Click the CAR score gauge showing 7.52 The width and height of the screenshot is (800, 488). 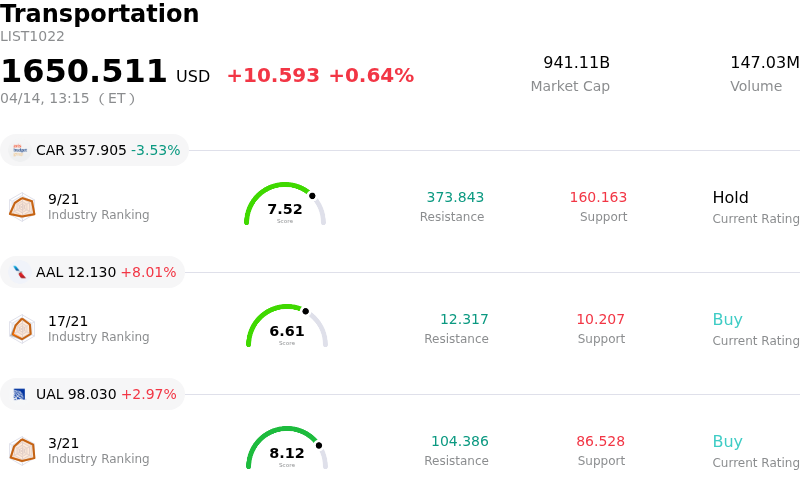[x=285, y=205]
